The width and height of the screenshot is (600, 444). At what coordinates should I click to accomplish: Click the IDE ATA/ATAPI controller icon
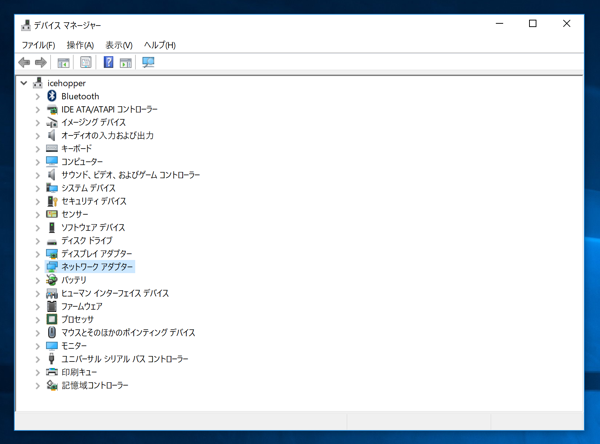tap(52, 109)
